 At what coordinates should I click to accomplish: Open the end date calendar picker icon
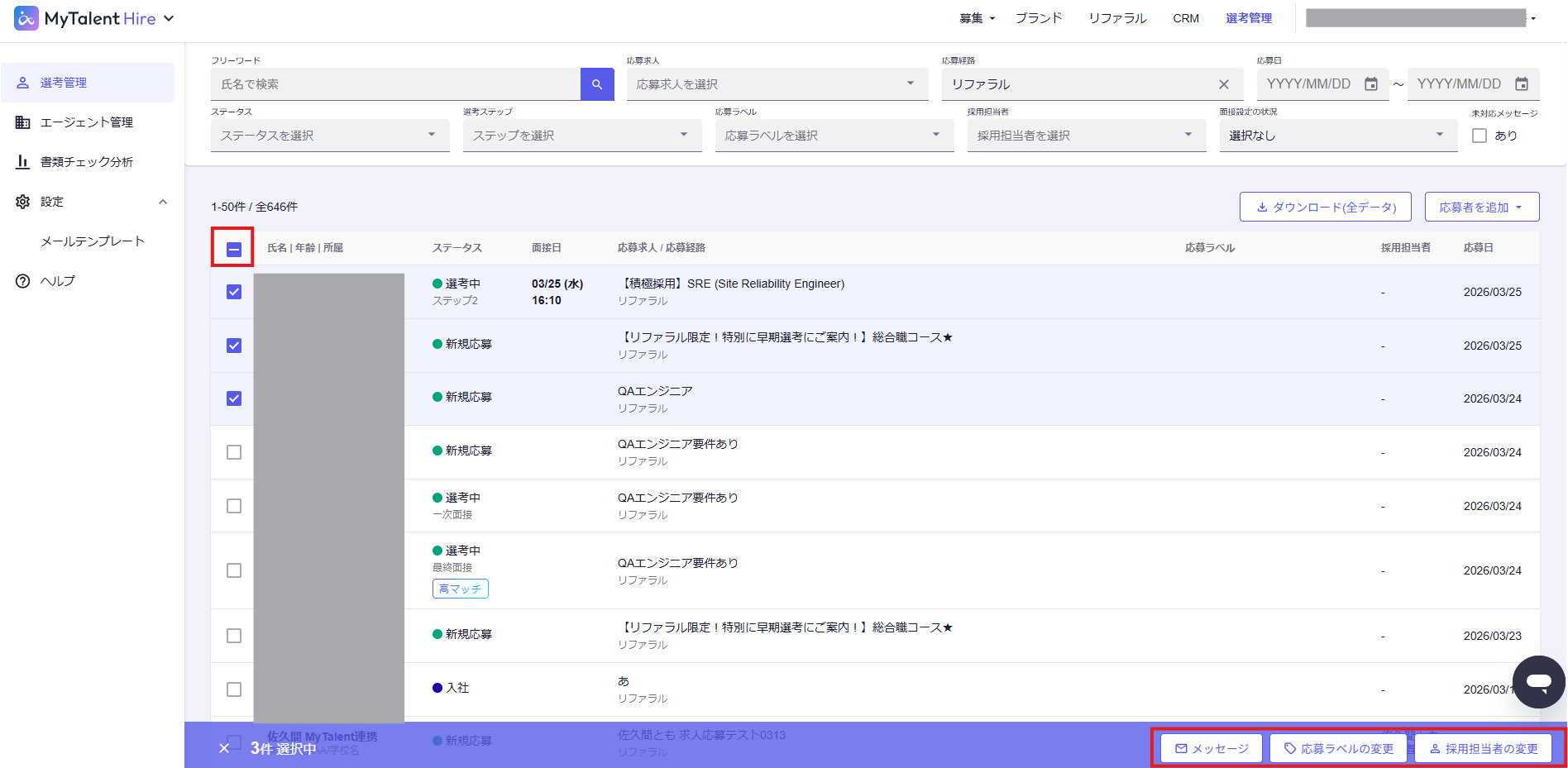pyautogui.click(x=1522, y=84)
